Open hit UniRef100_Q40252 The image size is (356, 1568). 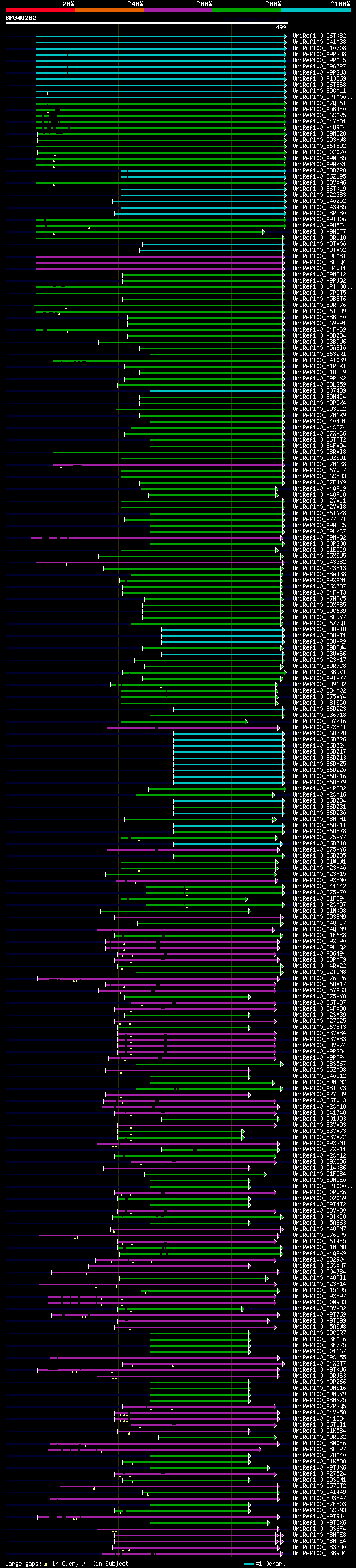coord(319,201)
